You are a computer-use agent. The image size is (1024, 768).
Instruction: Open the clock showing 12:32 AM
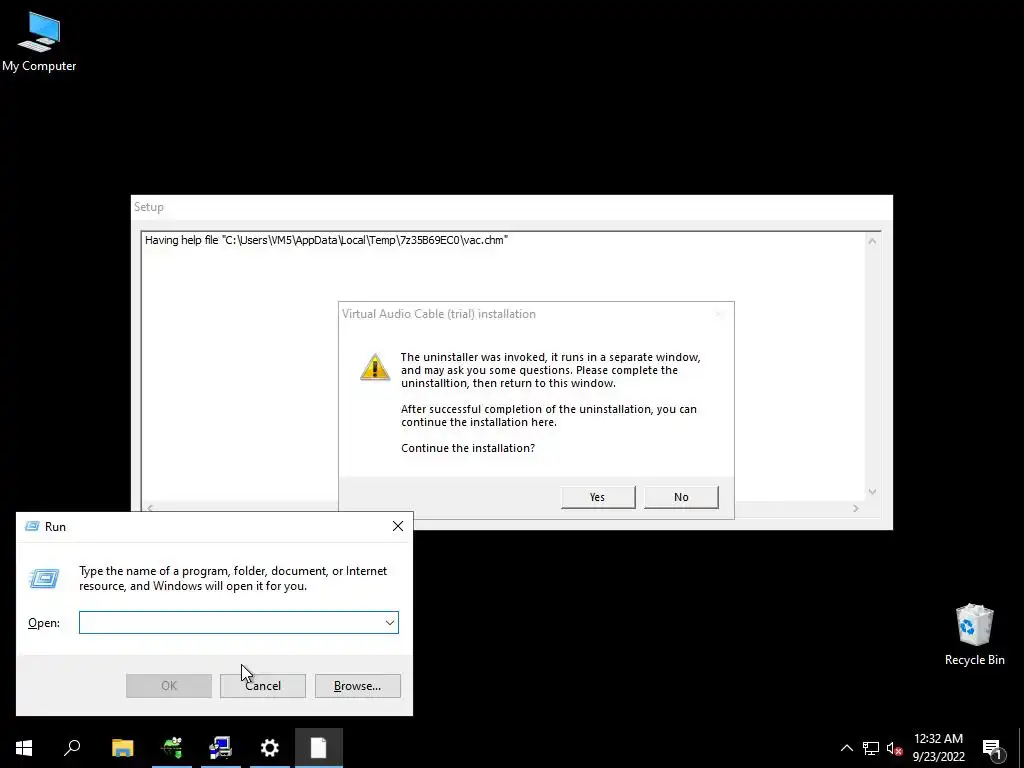click(x=938, y=748)
